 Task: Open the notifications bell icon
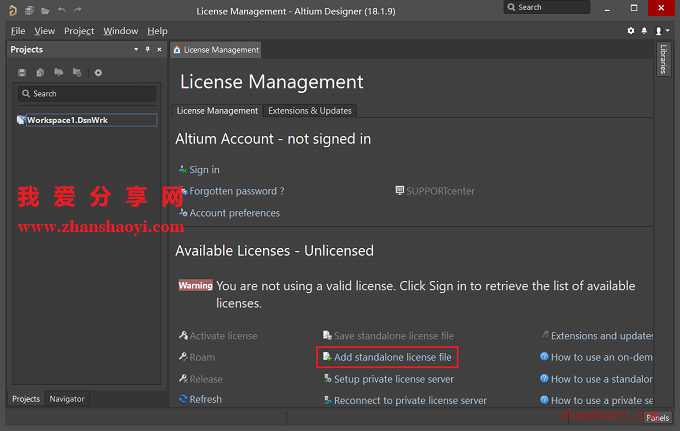coord(644,31)
